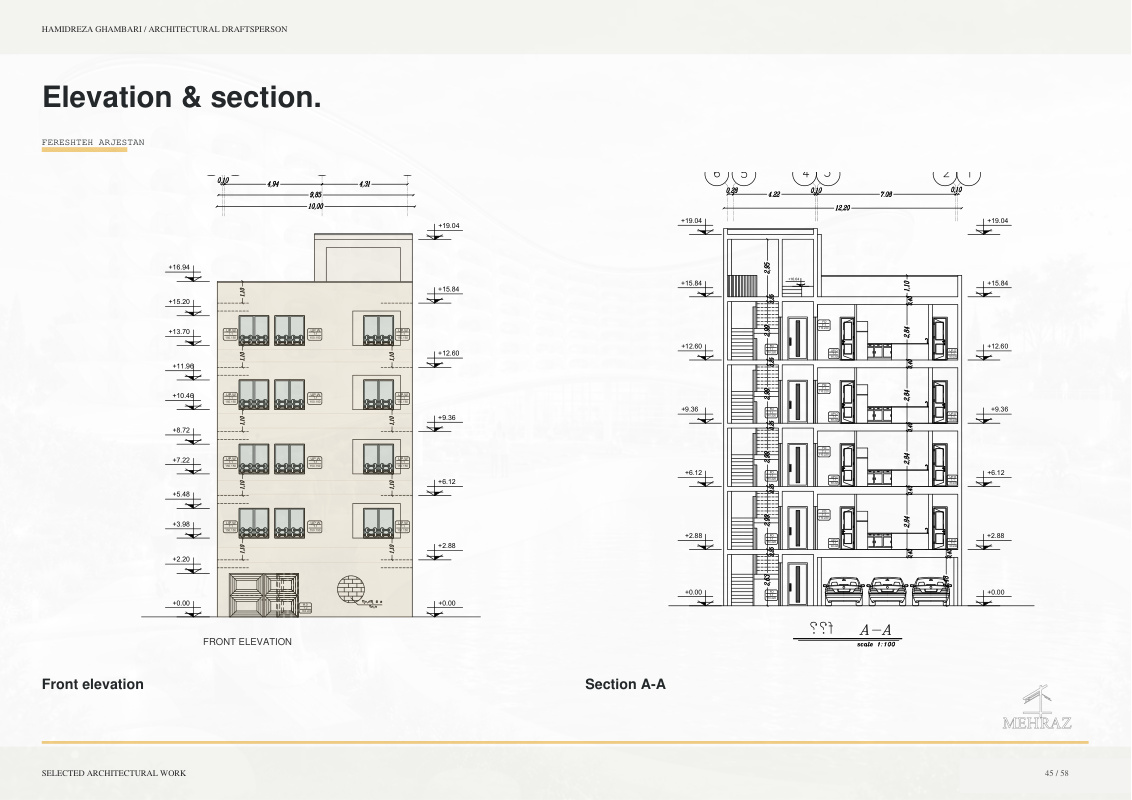
Task: Select the "FERESHTEH ARJESTAN" project name
Action: point(93,142)
